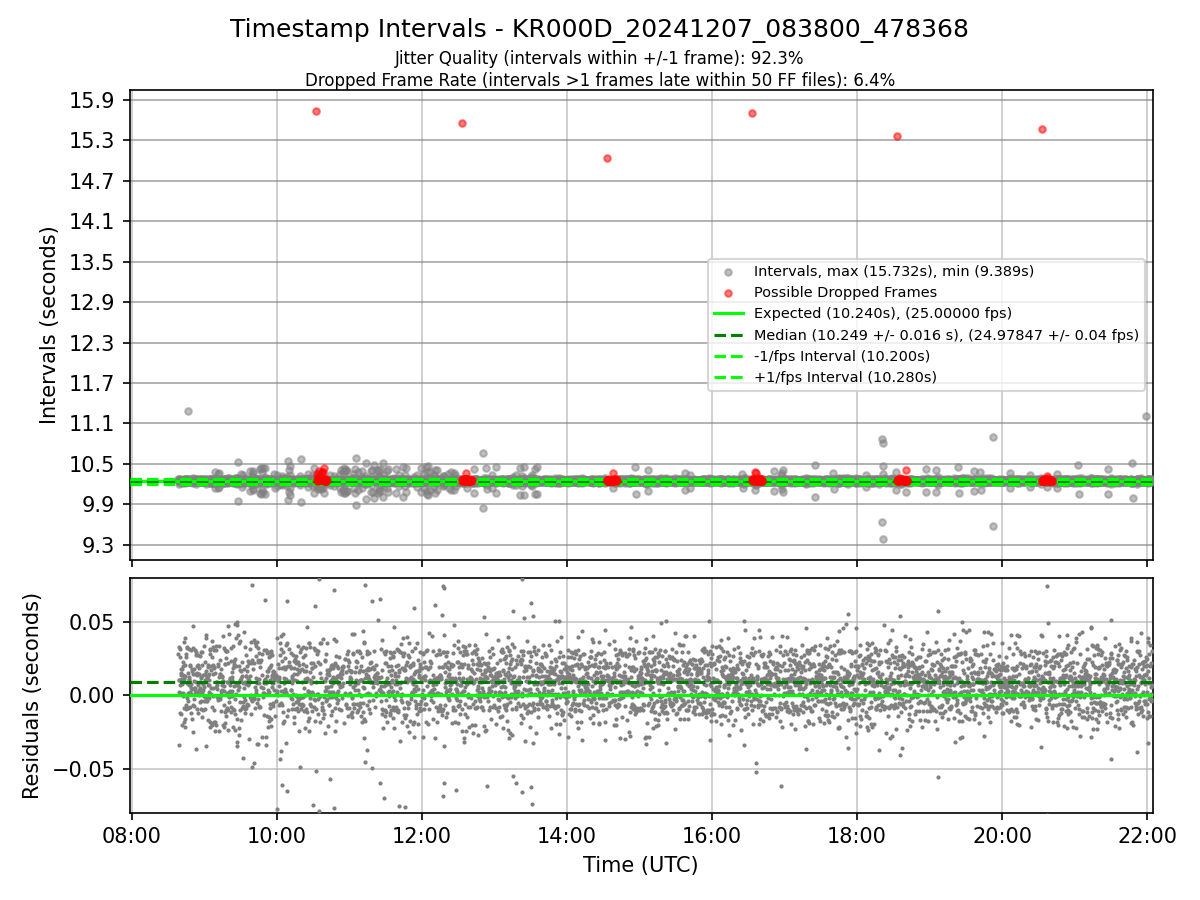1200x900 pixels.
Task: Click the '08:00' x-axis tick label
Action: click(132, 836)
